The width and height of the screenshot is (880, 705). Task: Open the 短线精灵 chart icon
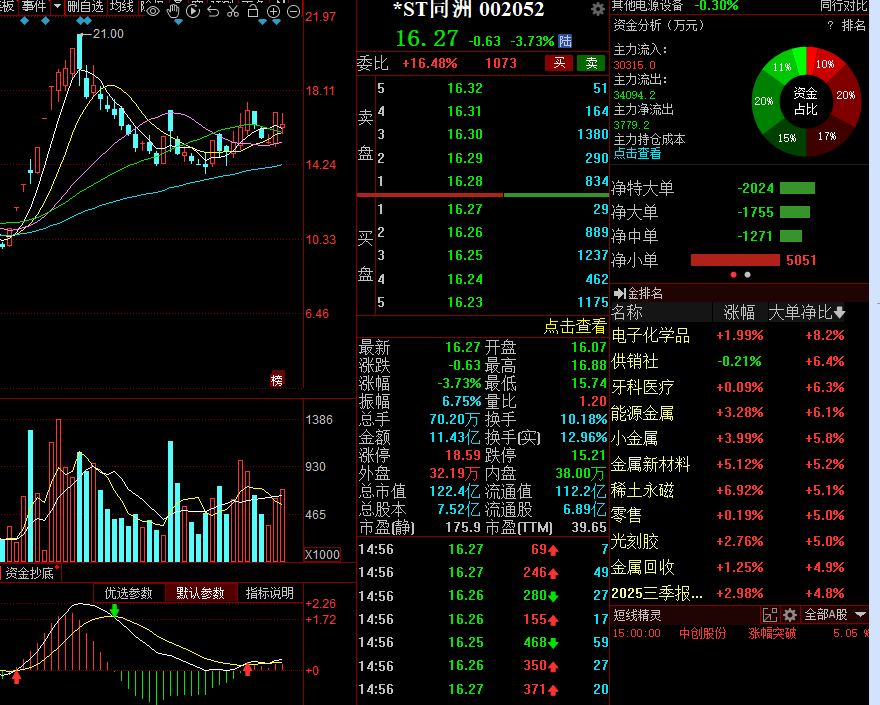pos(770,615)
